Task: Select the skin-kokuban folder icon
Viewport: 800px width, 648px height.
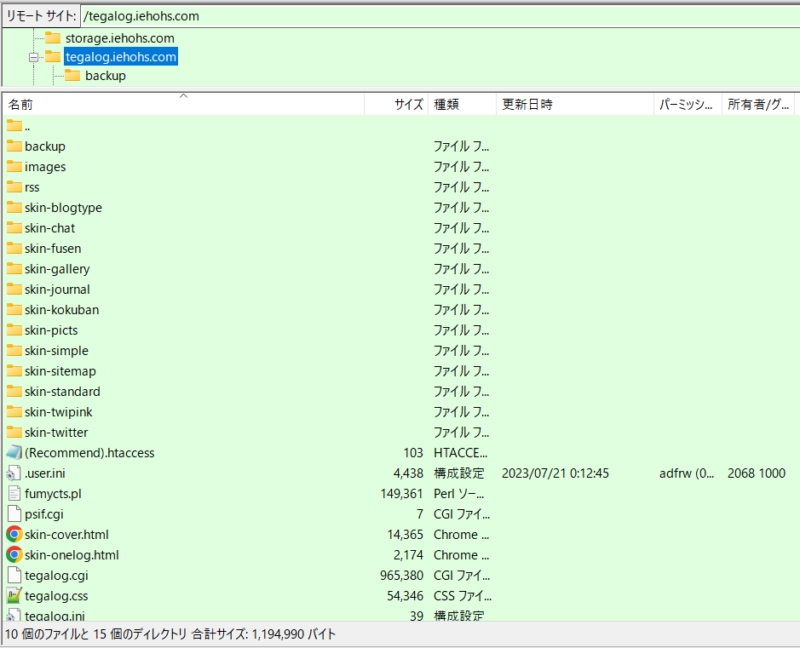Action: coord(14,309)
